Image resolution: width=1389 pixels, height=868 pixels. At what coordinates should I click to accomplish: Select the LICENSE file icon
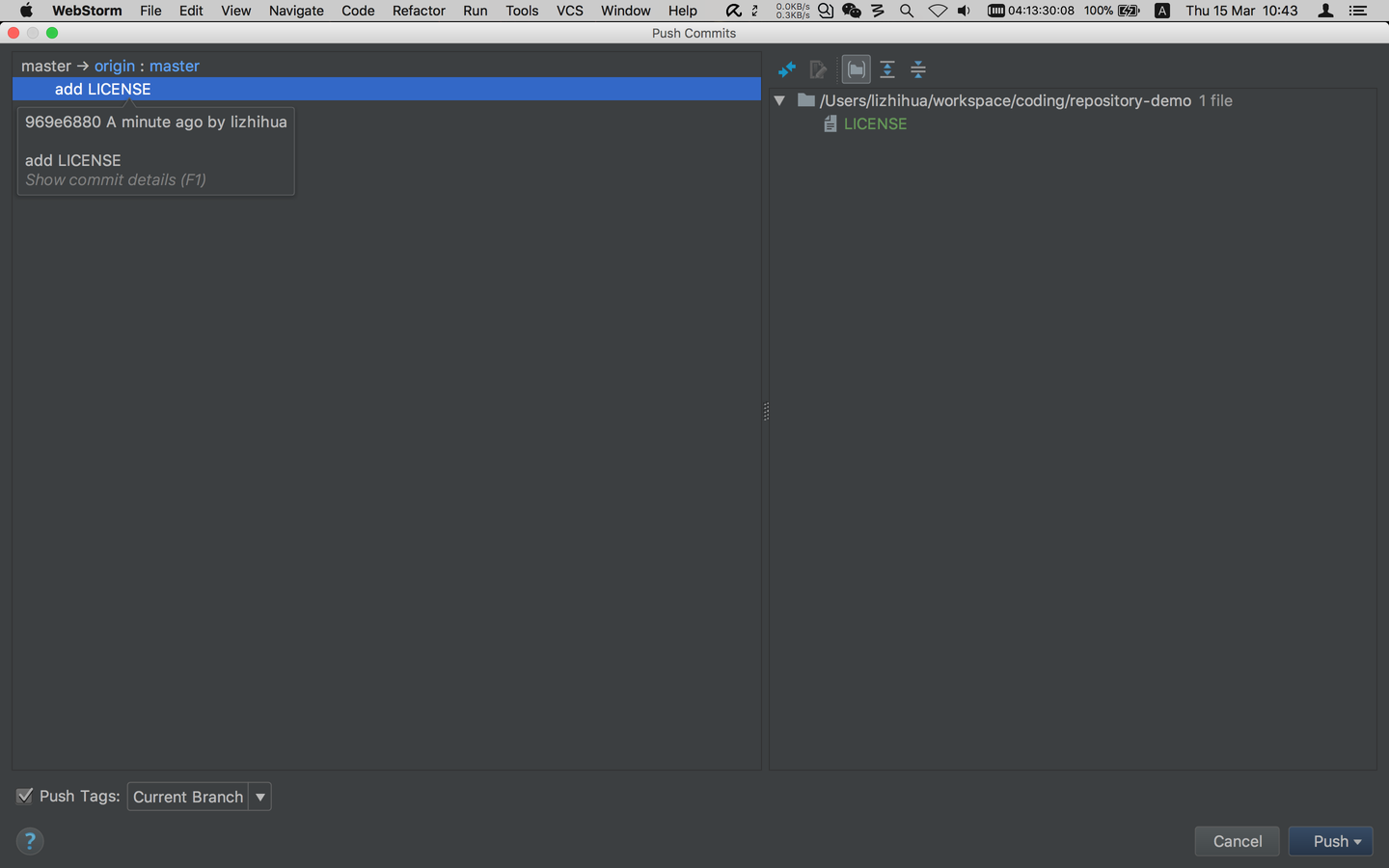tap(831, 123)
